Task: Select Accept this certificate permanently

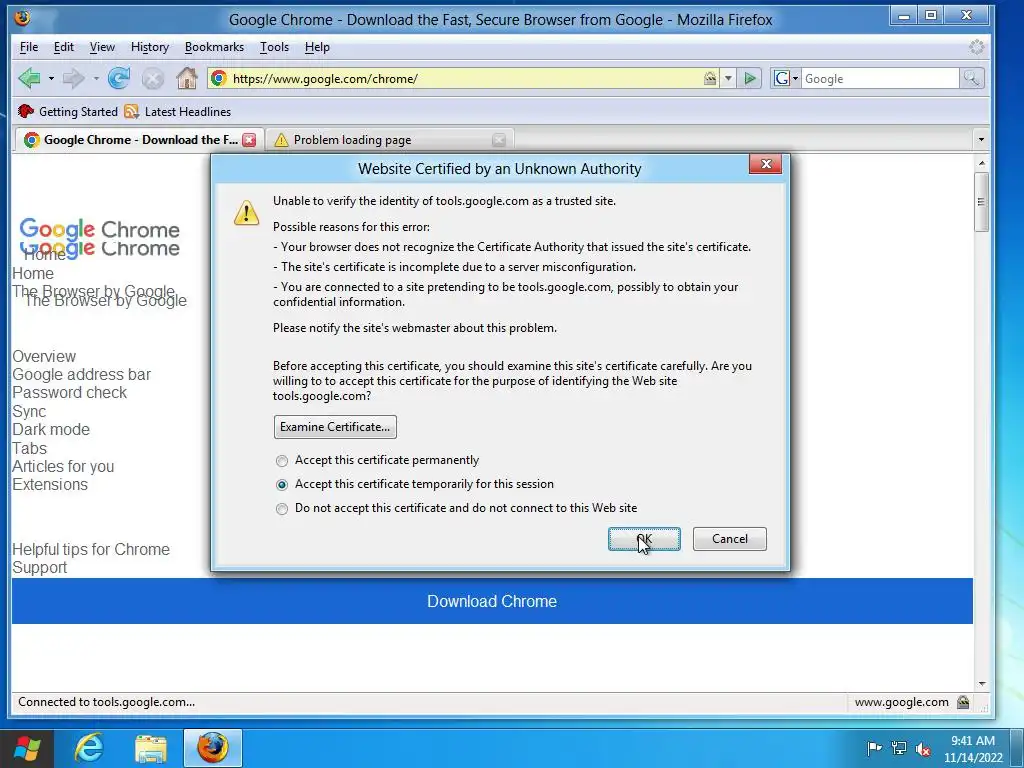Action: [x=281, y=461]
